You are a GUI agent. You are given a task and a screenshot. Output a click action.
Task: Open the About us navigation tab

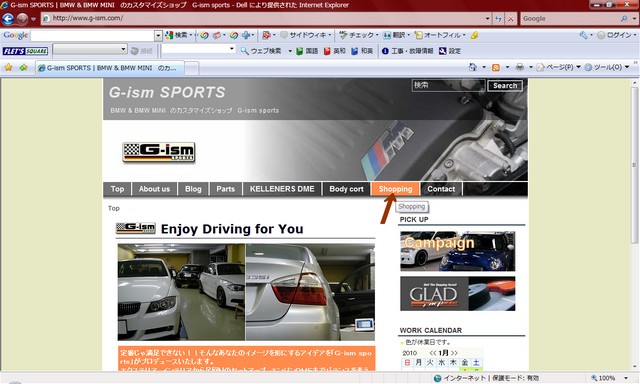[x=154, y=189]
